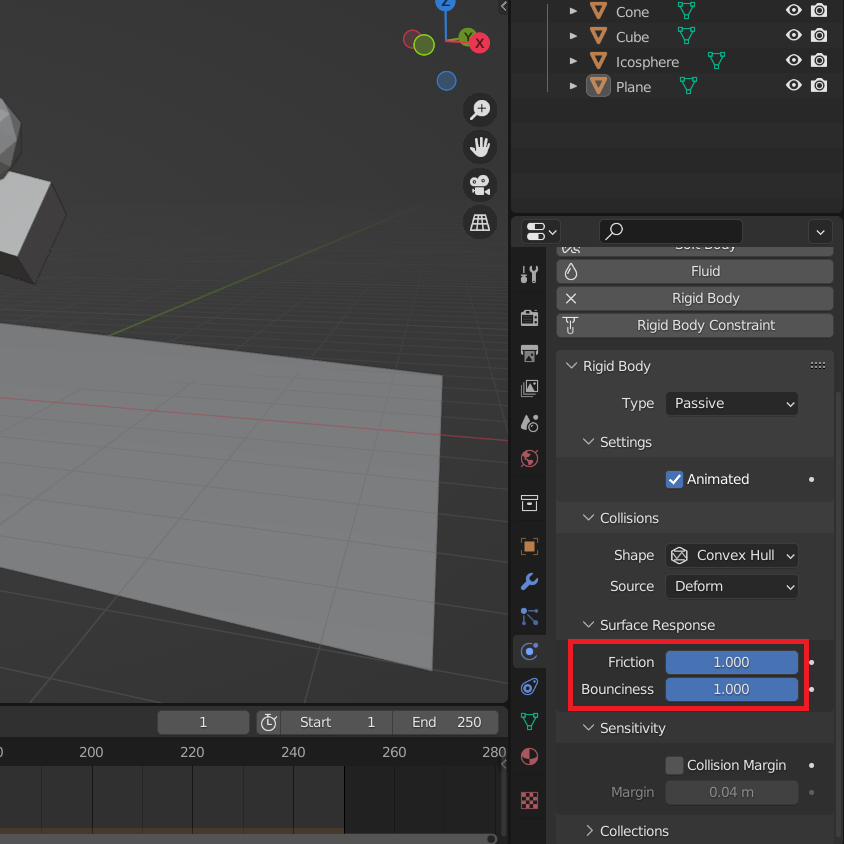Screen dimensions: 844x844
Task: Toggle camera view with the camera icon
Action: pos(481,185)
